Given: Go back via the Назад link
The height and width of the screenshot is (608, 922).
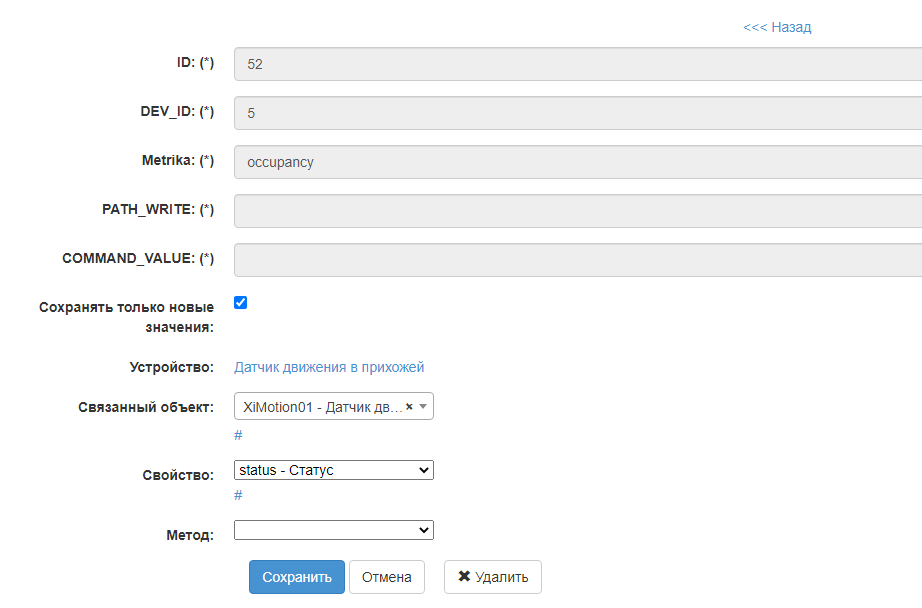Looking at the screenshot, I should 777,27.
